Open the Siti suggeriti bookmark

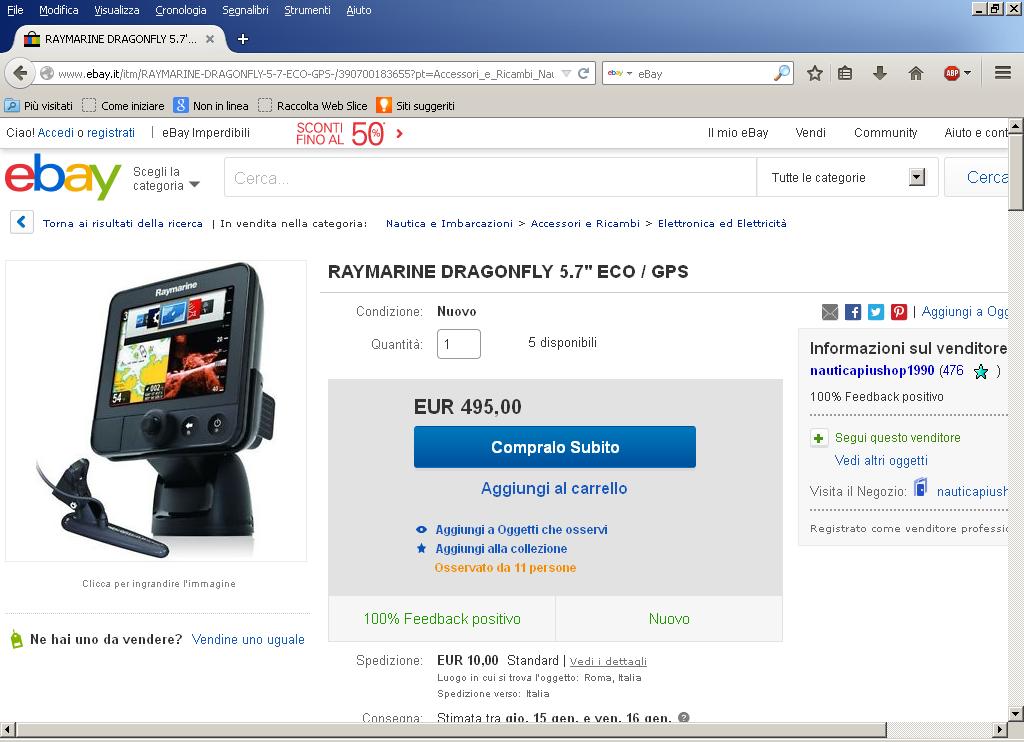415,105
